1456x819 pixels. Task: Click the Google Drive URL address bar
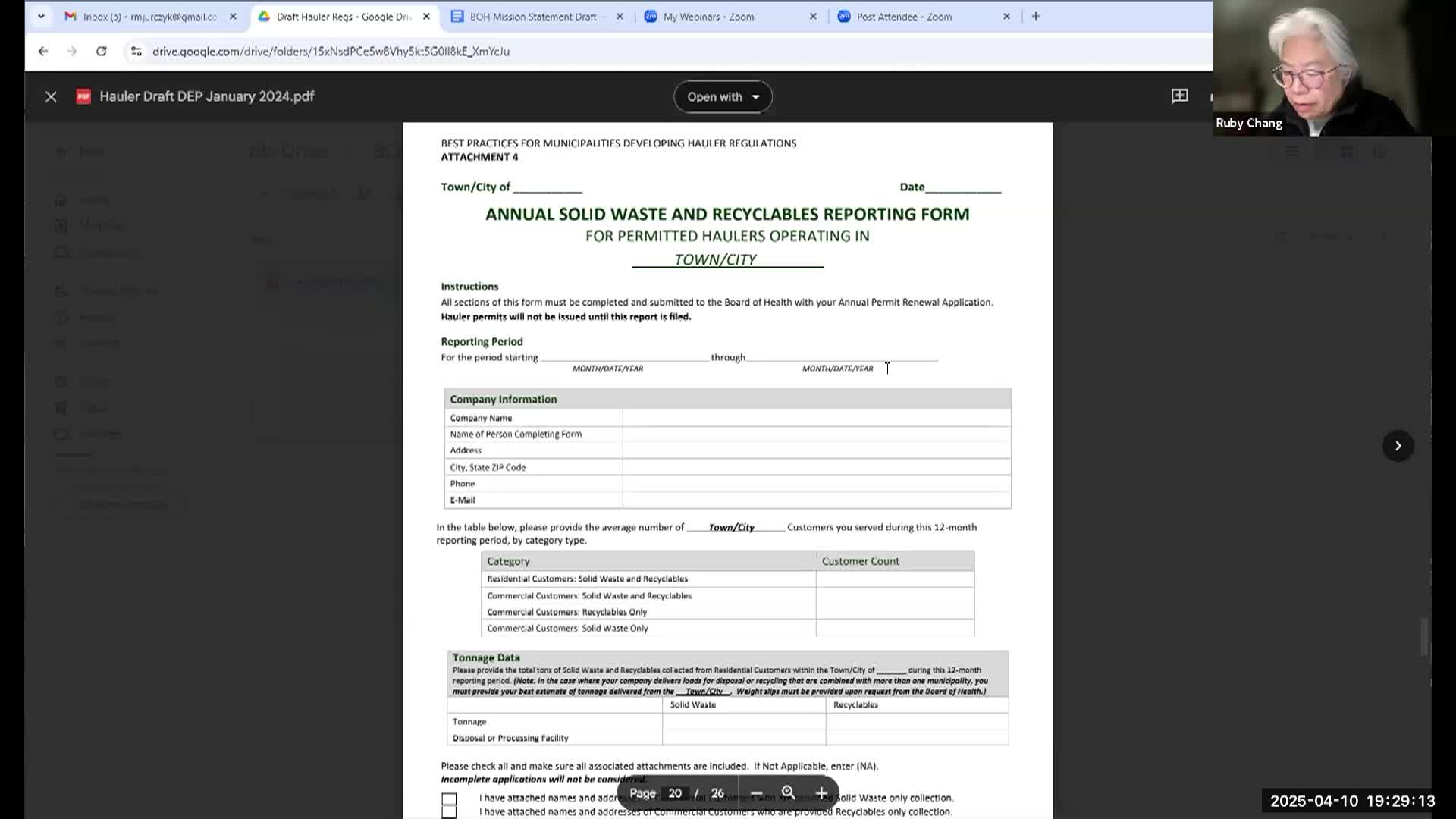tap(331, 52)
